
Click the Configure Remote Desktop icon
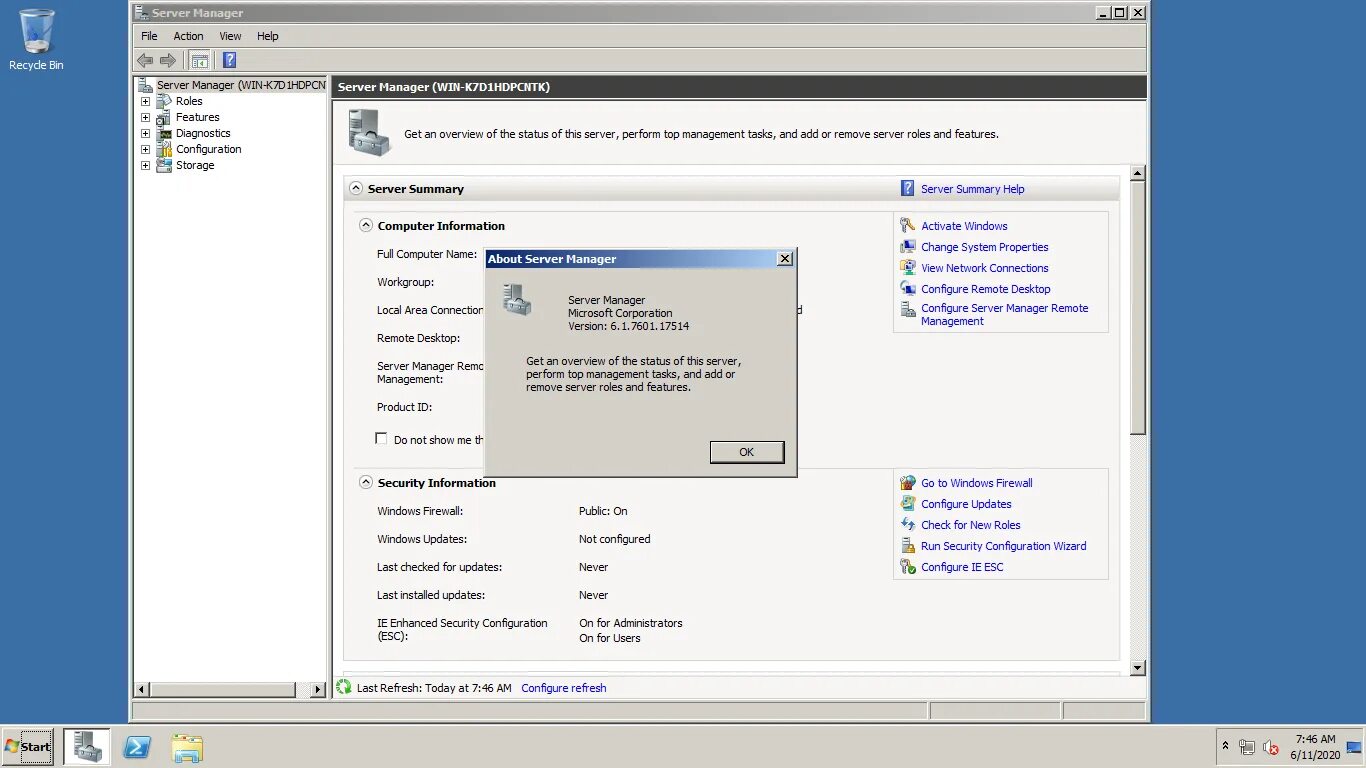tap(907, 289)
